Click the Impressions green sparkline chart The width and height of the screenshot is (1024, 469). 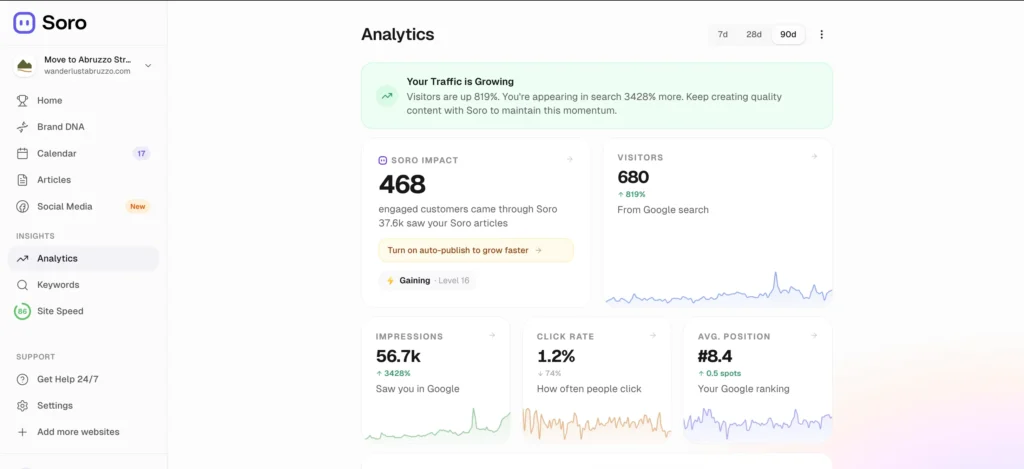point(436,424)
